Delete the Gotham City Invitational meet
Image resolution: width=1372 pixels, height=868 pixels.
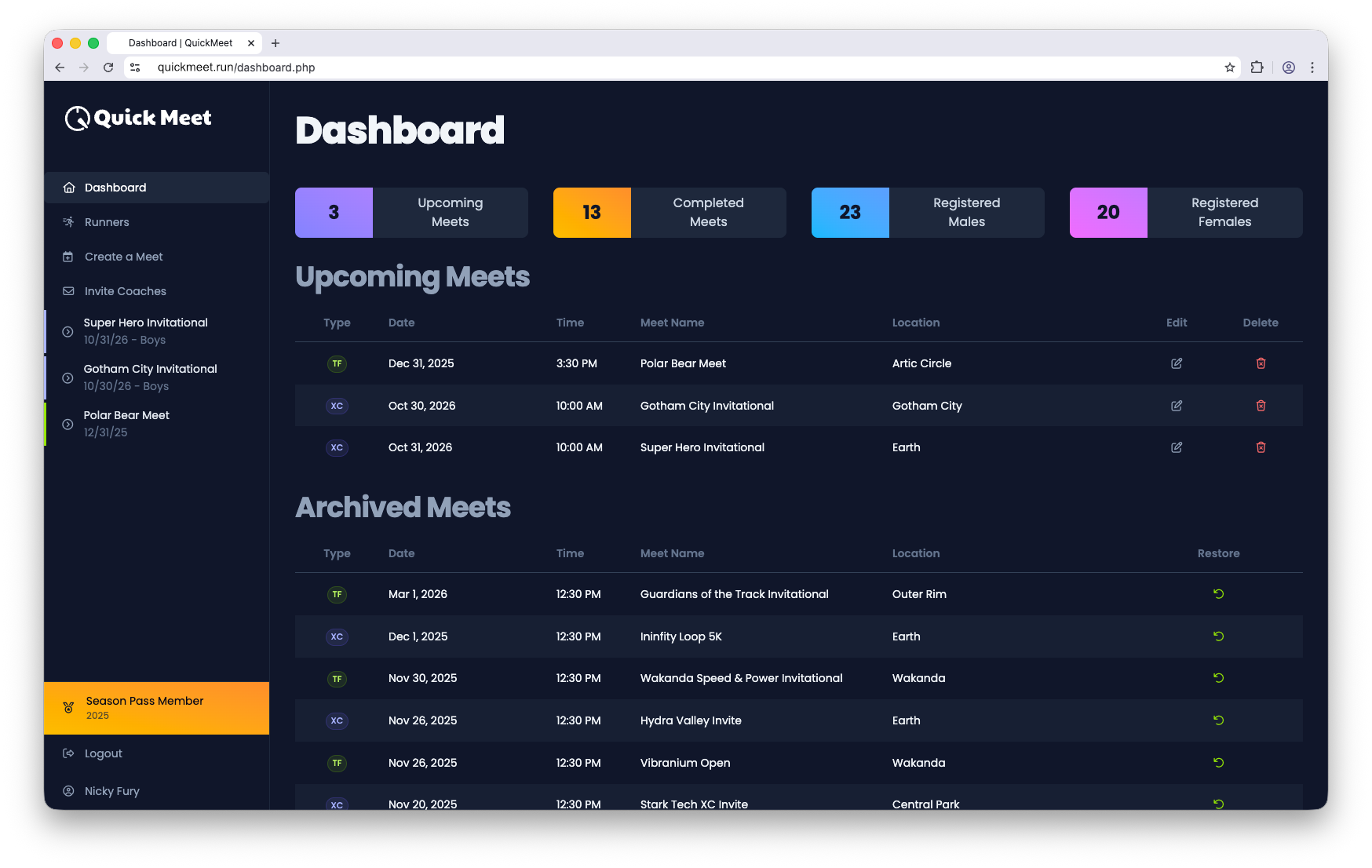[1261, 406]
